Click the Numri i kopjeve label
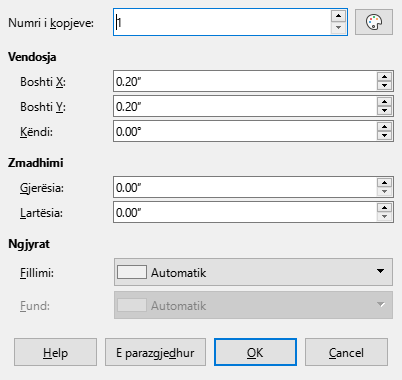Viewport: 402px width, 380px height. pyautogui.click(x=51, y=23)
